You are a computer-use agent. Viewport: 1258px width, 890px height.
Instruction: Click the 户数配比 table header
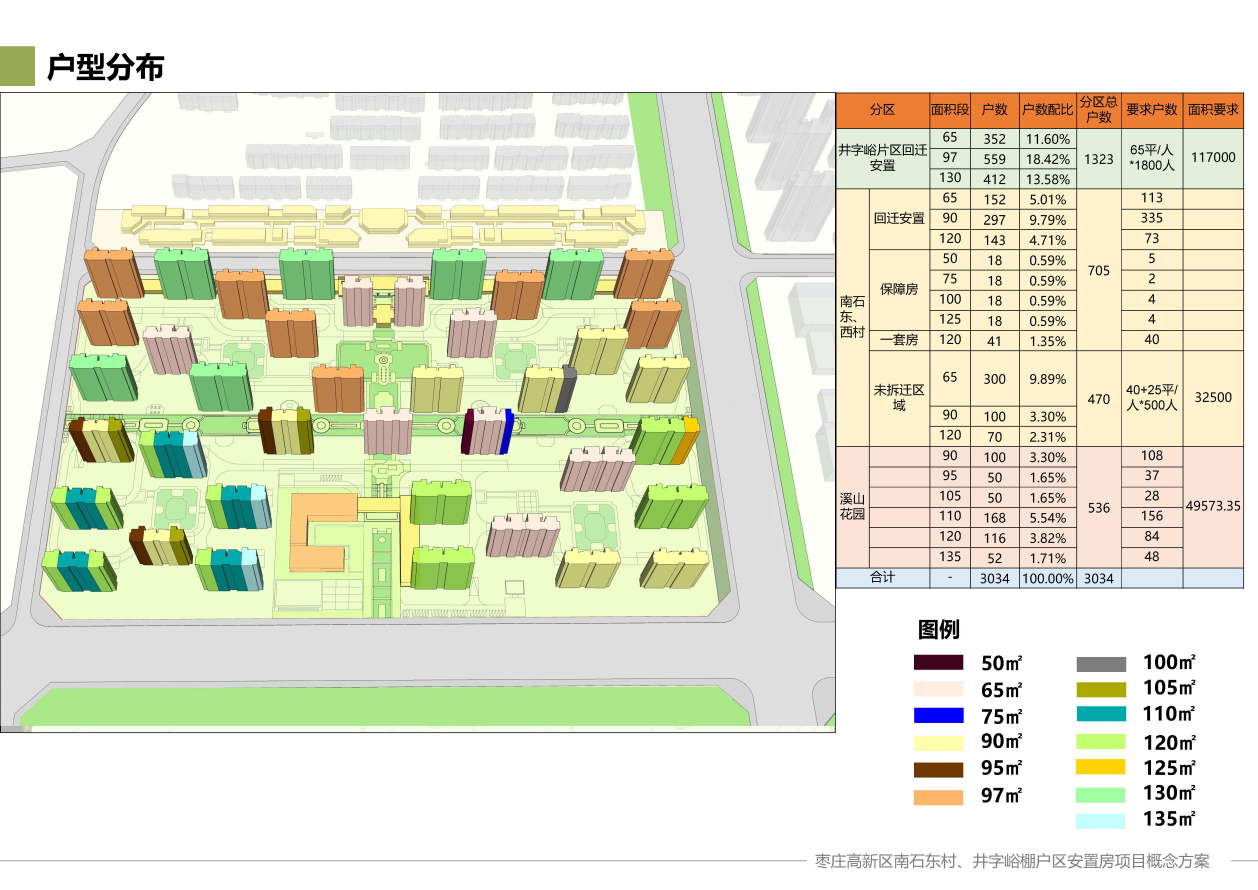point(1047,110)
